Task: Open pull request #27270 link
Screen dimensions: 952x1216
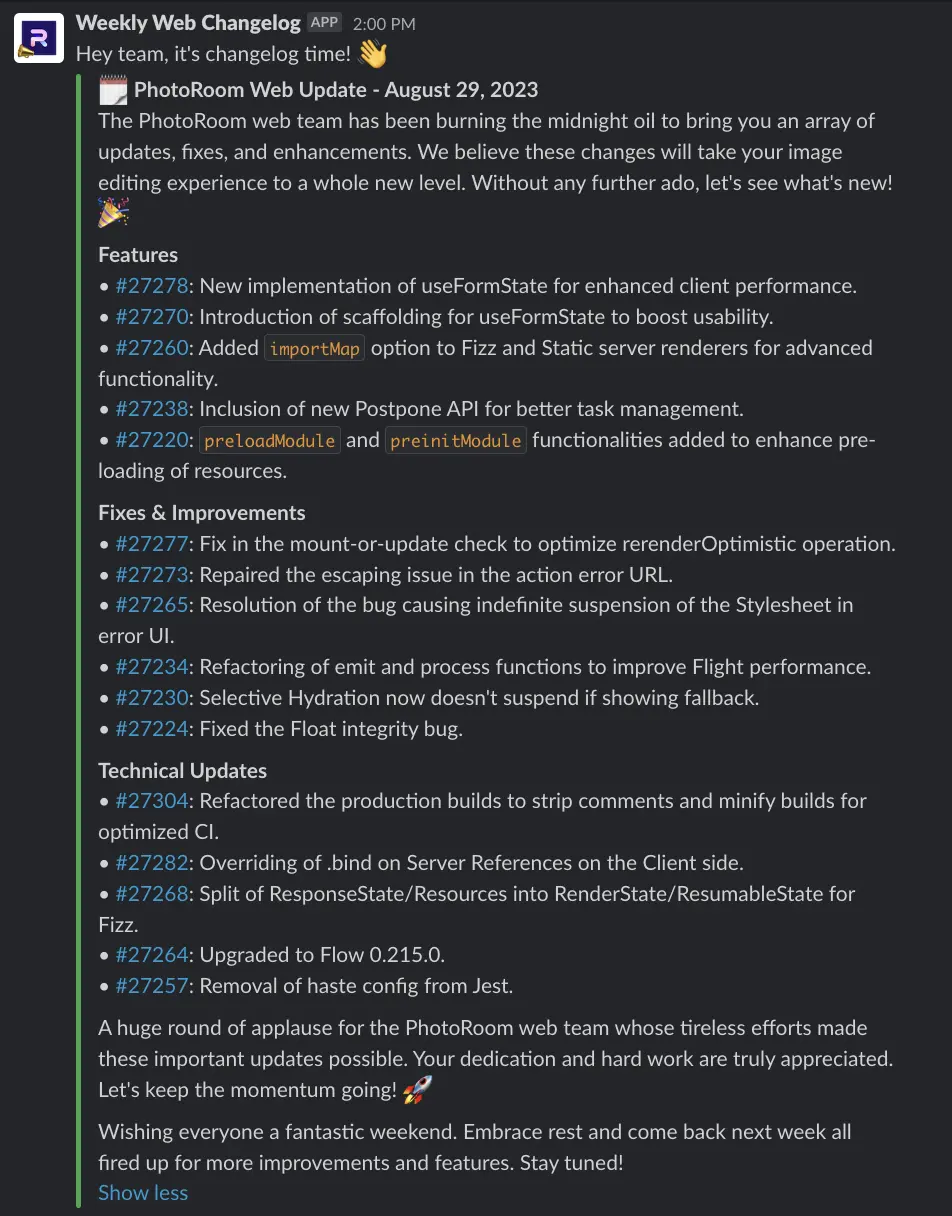Action: coord(152,317)
